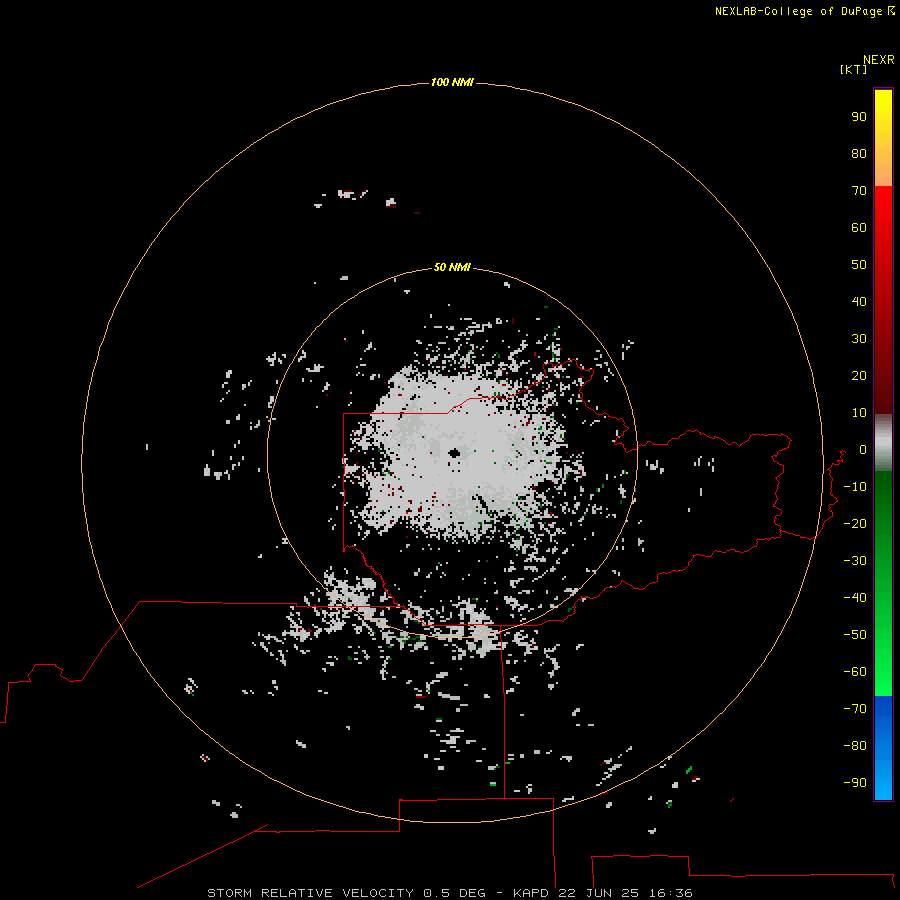Click the -50 value on the velocity scale

tap(855, 635)
